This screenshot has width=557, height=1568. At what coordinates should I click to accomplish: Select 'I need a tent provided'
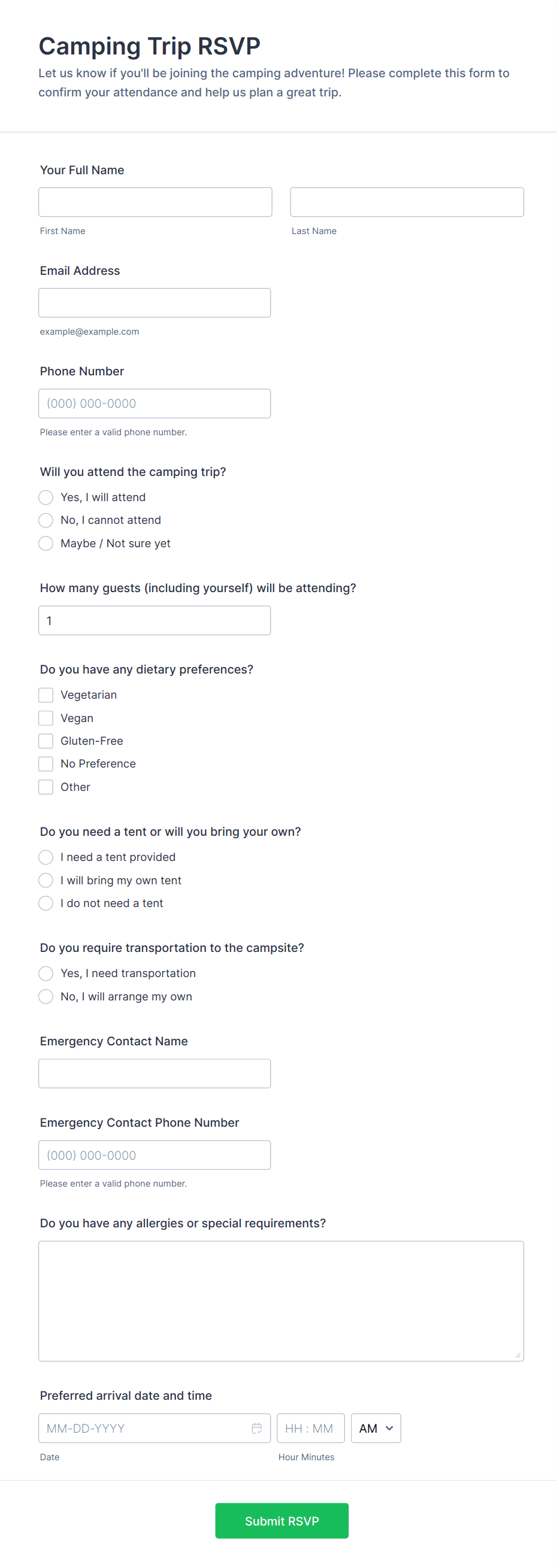tap(46, 857)
